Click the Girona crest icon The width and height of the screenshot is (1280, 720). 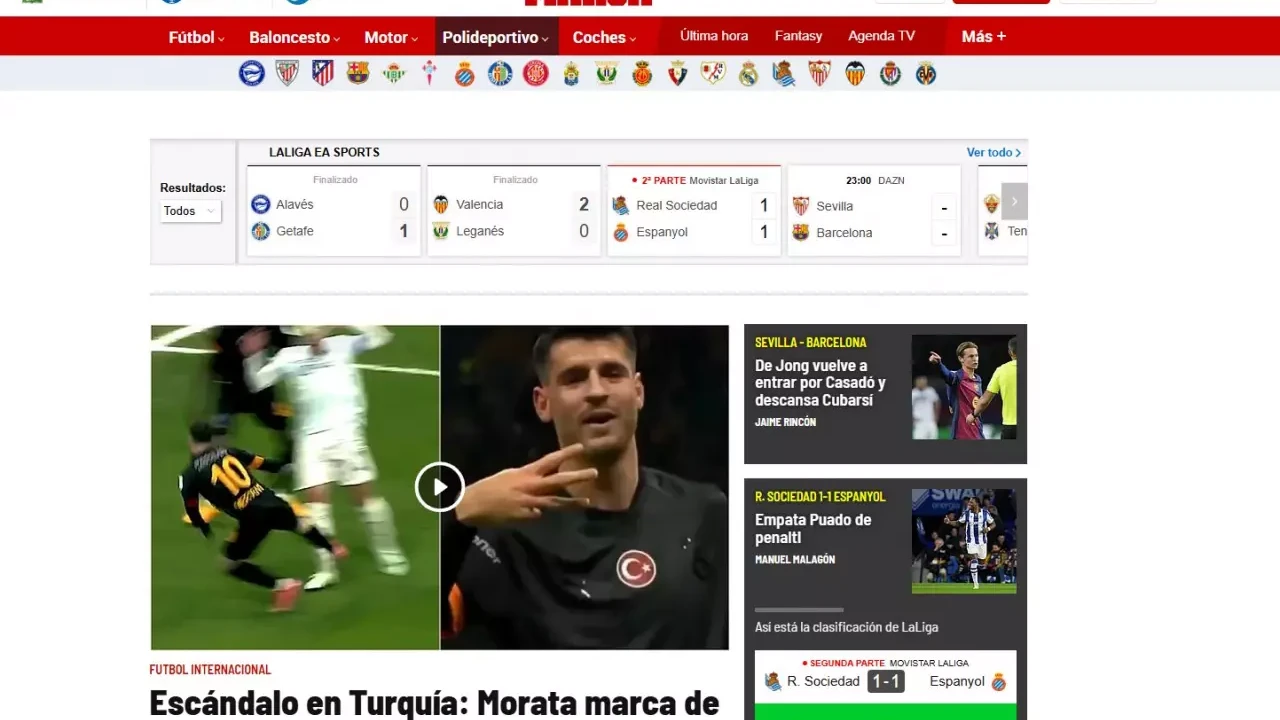pos(536,73)
